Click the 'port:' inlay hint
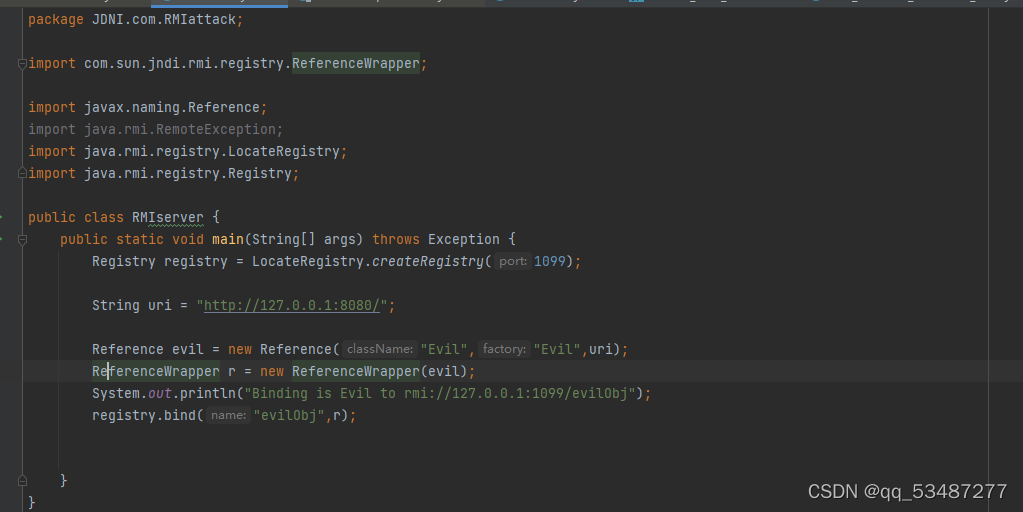Image resolution: width=1023 pixels, height=512 pixels. pos(513,262)
